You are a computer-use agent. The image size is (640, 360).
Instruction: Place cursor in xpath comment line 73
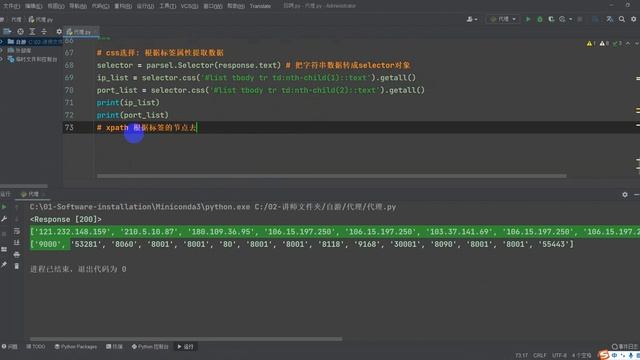click(147, 128)
